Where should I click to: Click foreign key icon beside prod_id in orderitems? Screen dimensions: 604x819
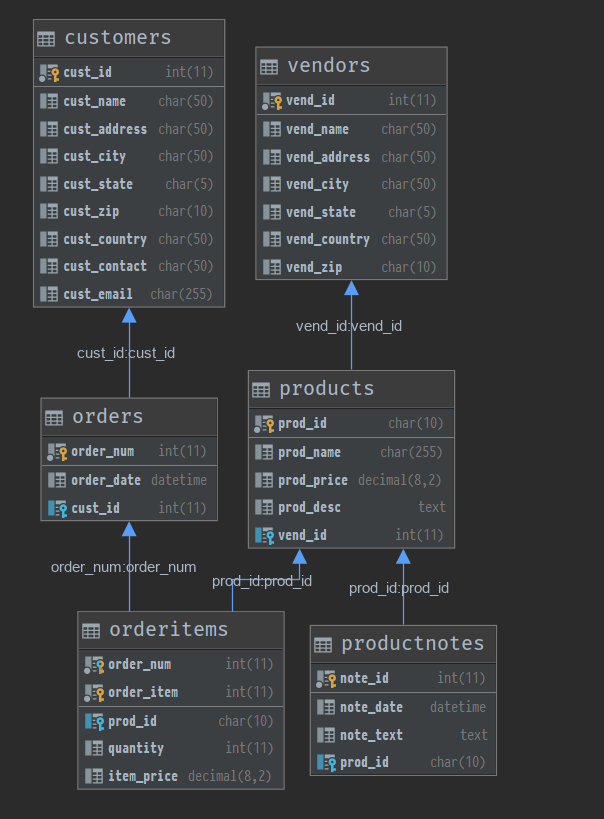tap(95, 722)
